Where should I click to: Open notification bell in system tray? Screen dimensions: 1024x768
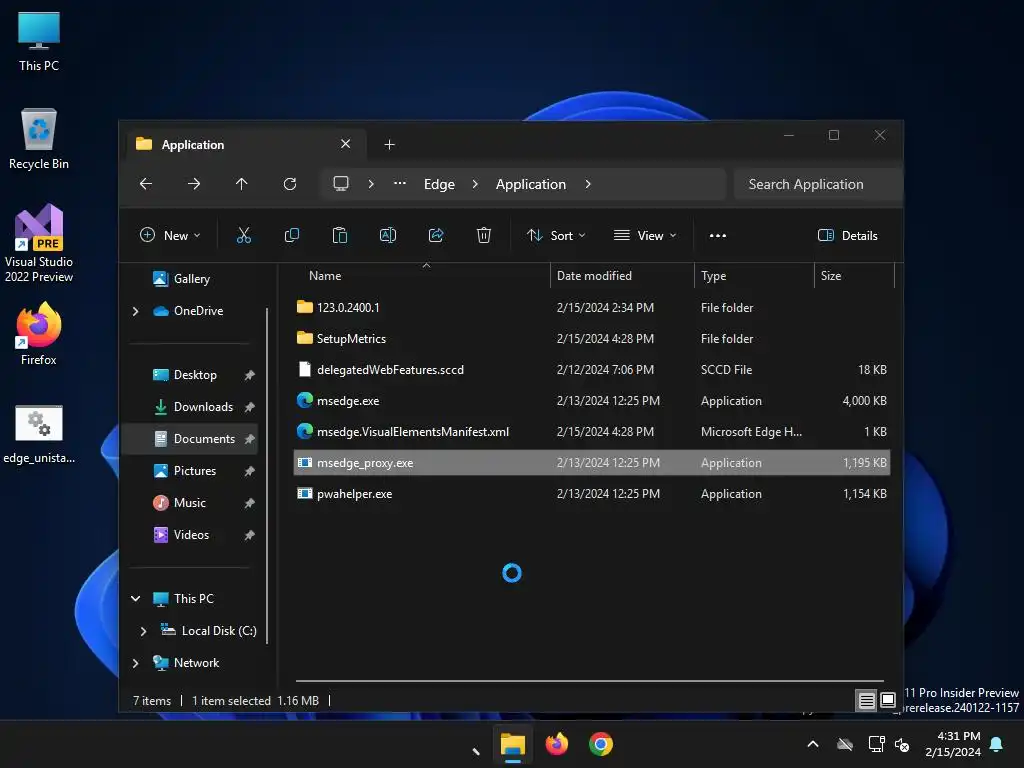tap(997, 744)
